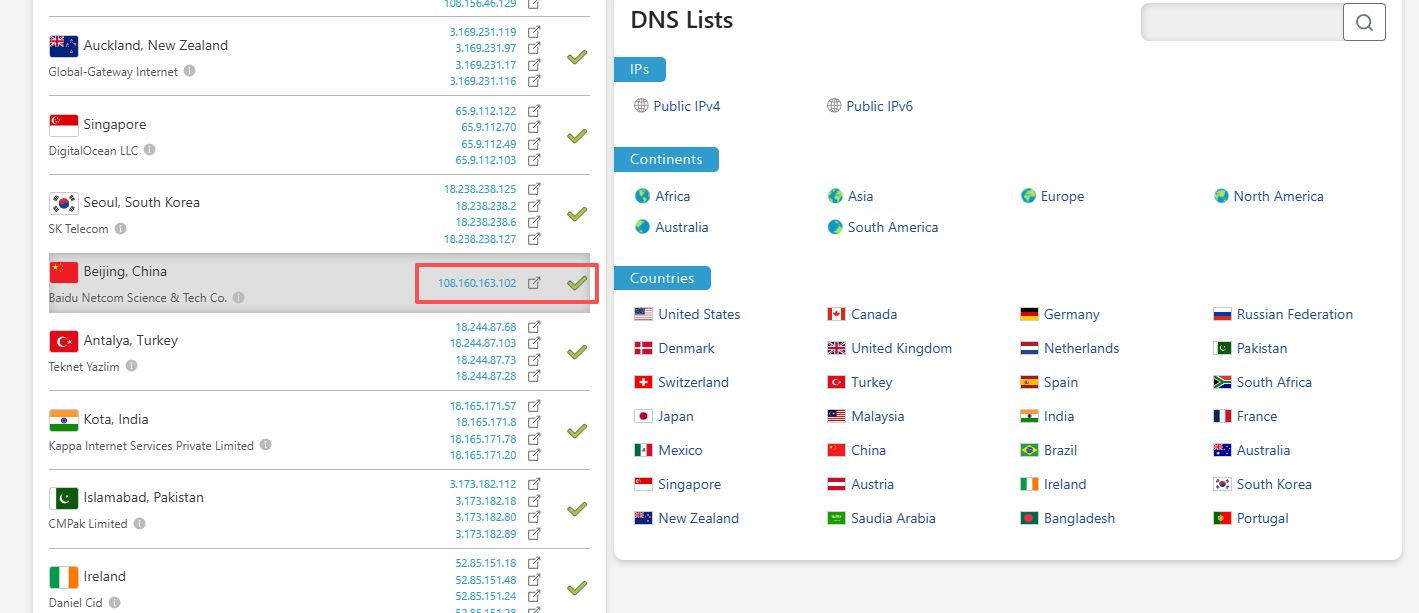Click info icon beside Teknet Yazlim
Image resolution: width=1419 pixels, height=613 pixels.
131,366
